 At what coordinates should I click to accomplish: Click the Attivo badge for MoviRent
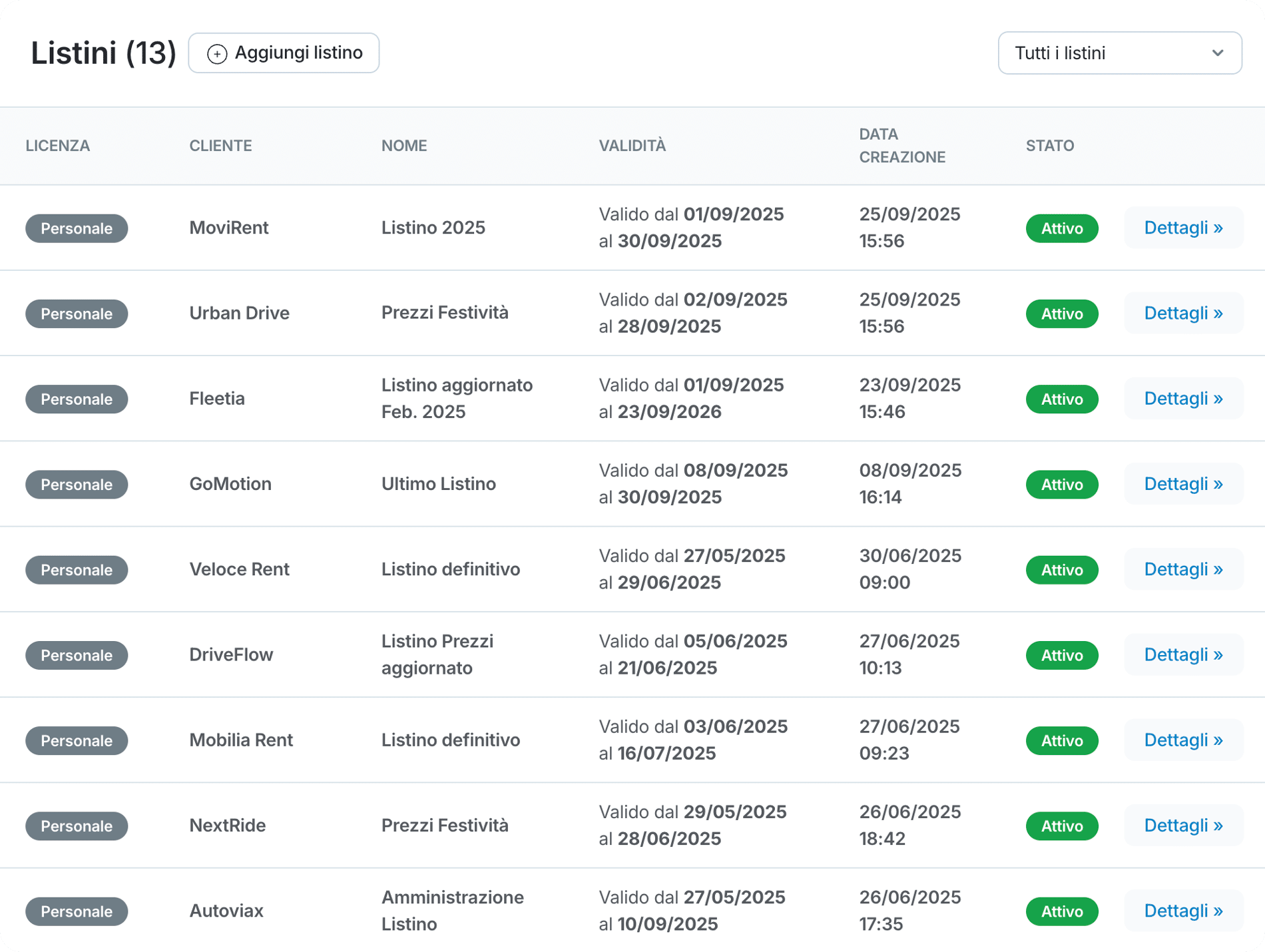[x=1061, y=228]
